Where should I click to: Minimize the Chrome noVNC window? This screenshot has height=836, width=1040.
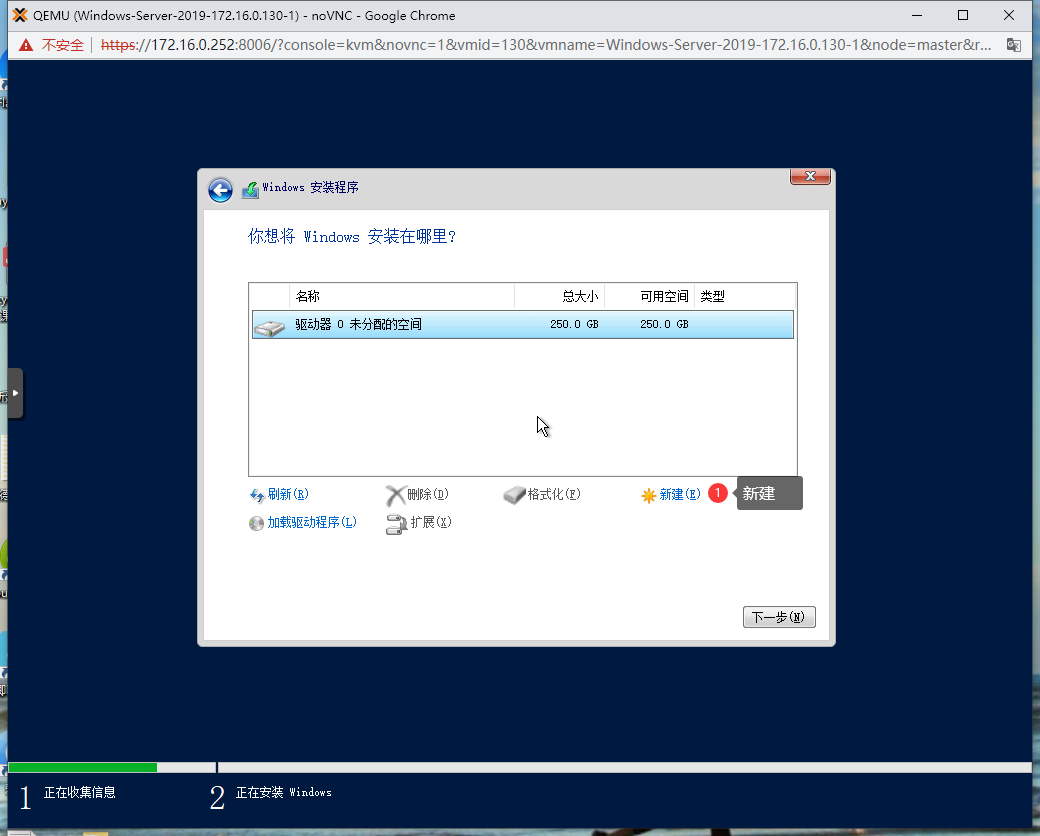917,15
